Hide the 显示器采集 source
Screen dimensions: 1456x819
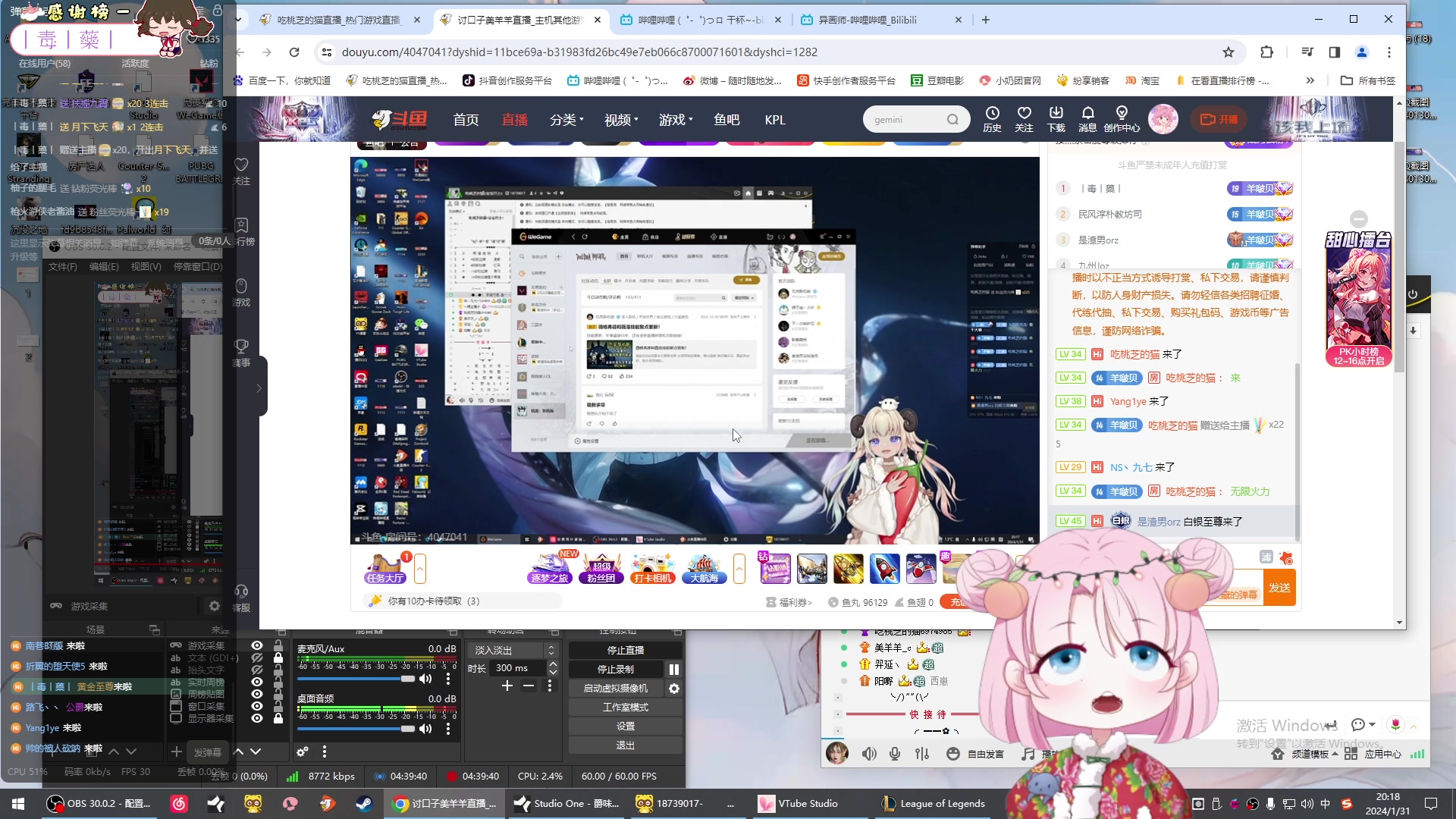click(257, 718)
